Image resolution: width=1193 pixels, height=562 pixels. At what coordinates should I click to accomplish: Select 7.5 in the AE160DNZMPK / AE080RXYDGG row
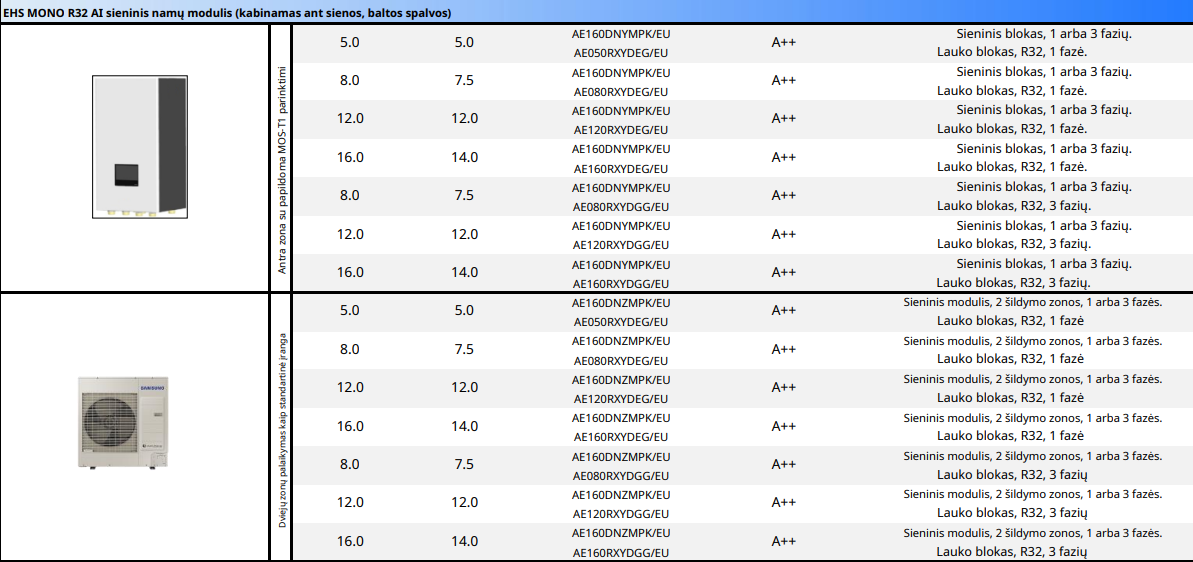point(464,465)
